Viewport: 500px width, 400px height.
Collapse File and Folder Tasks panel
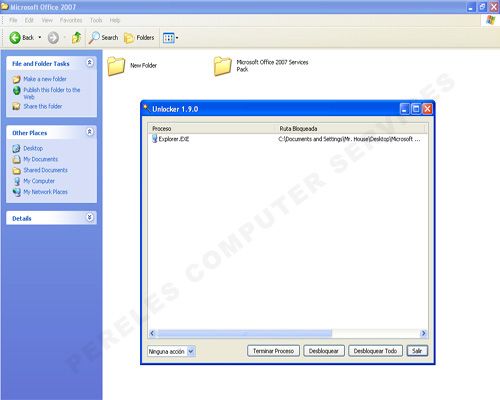coord(90,62)
